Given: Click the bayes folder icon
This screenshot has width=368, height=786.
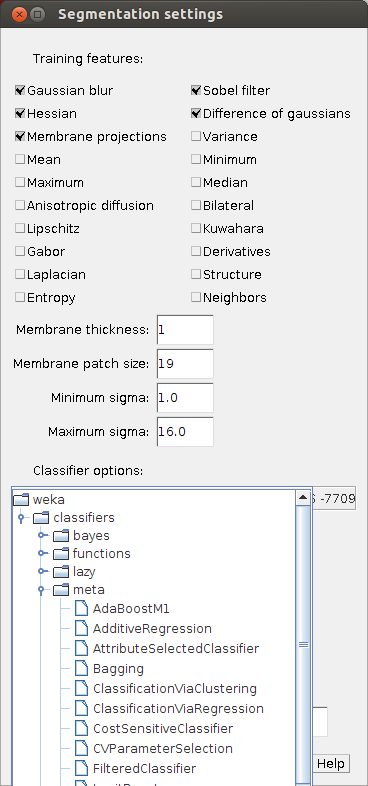Looking at the screenshot, I should point(61,535).
